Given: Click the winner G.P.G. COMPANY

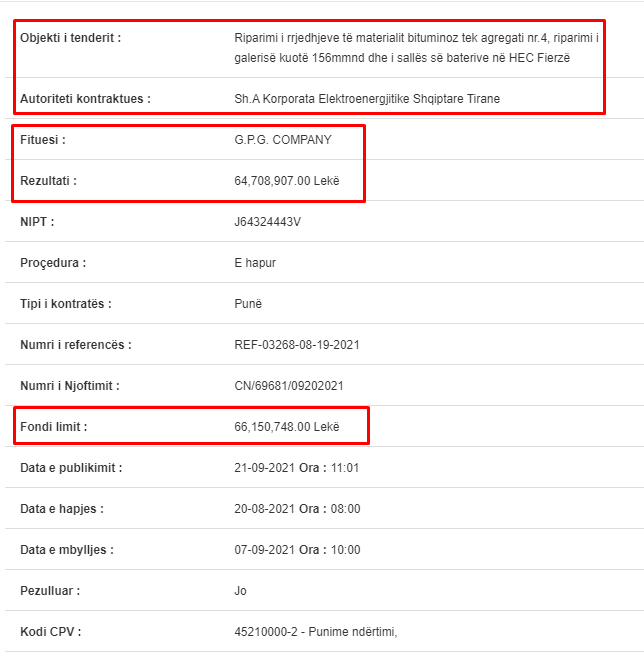Looking at the screenshot, I should (283, 140).
